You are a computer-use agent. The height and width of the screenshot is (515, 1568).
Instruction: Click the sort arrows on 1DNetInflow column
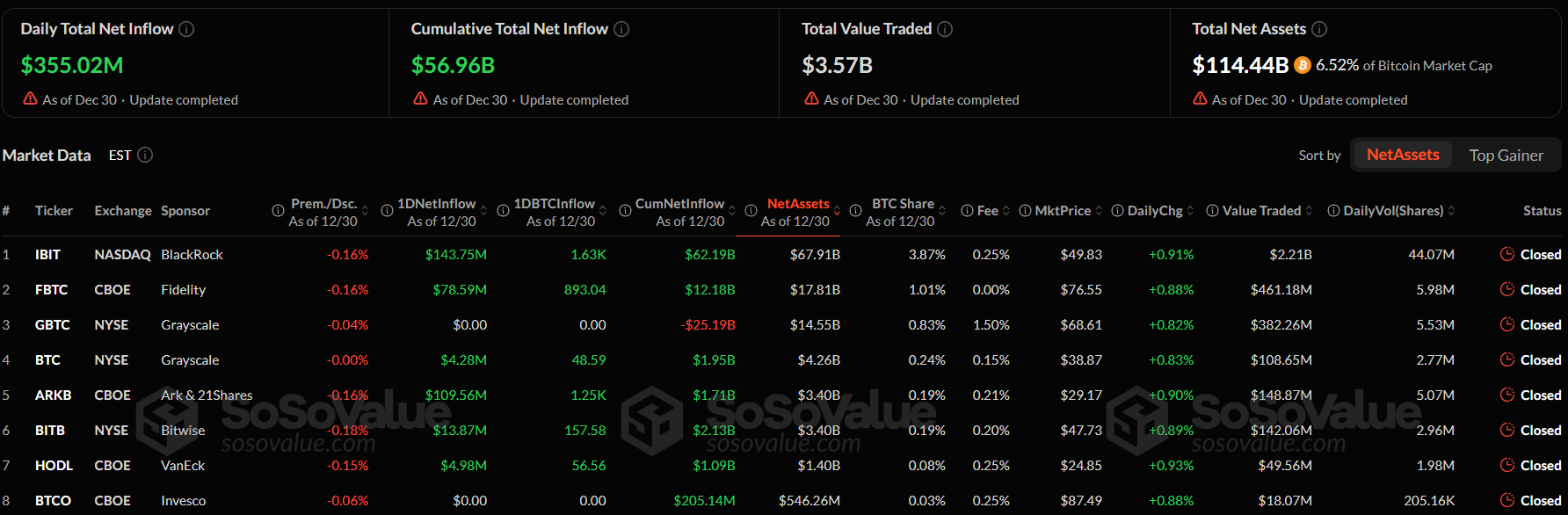(482, 211)
